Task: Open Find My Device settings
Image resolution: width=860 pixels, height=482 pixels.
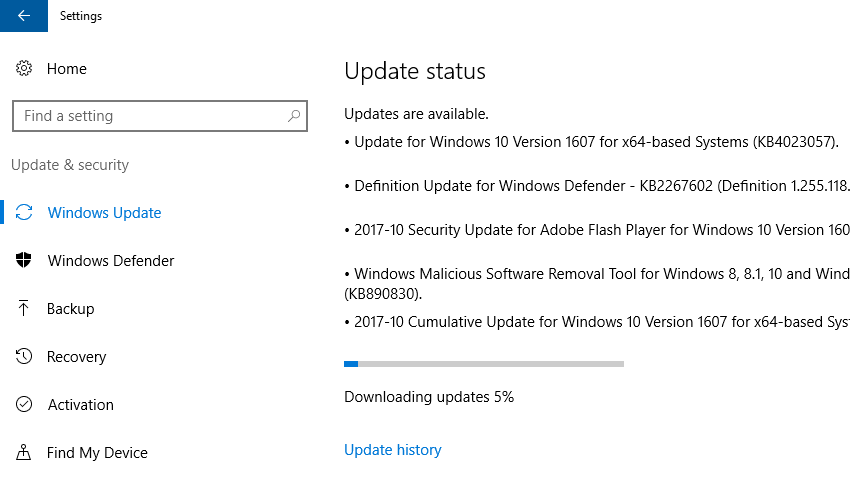Action: coord(97,453)
